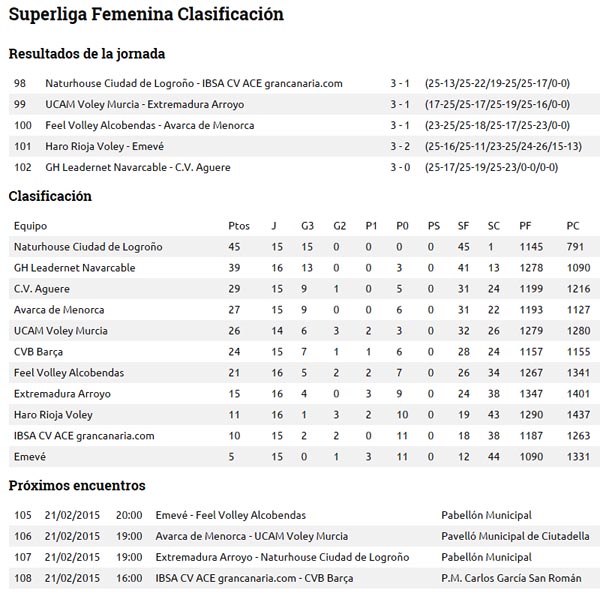This screenshot has width=600, height=599.
Task: Click Pavelló Municipal de Ciutadella venue
Action: point(515,536)
